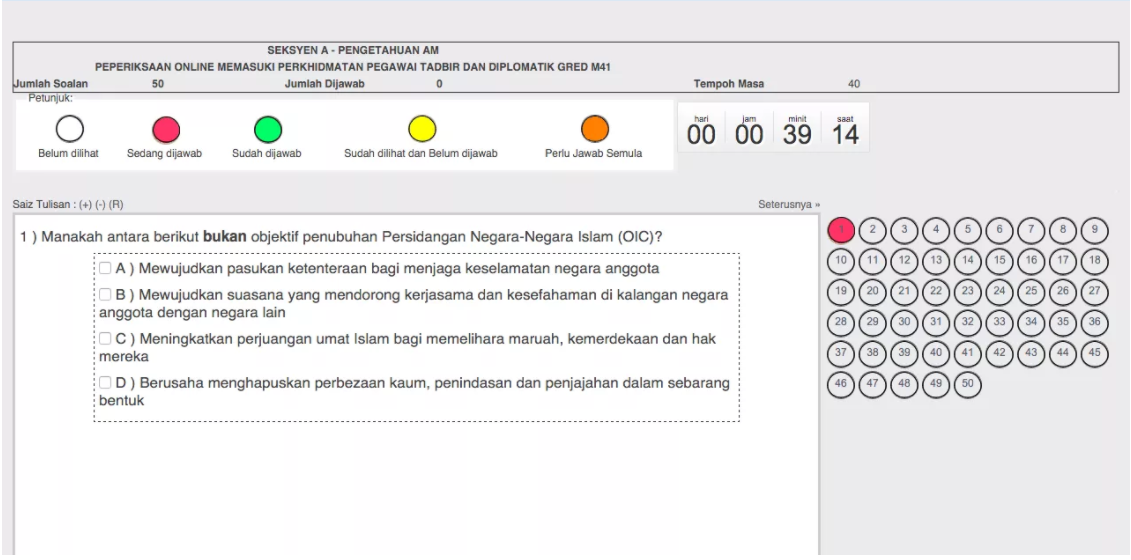Navigate to question 25
The image size is (1131, 560).
(x=1031, y=292)
